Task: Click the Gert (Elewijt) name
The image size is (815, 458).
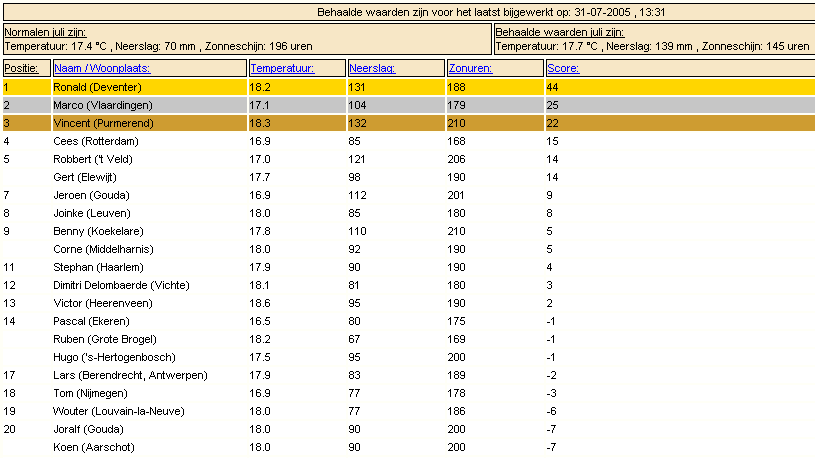Action: coord(85,177)
